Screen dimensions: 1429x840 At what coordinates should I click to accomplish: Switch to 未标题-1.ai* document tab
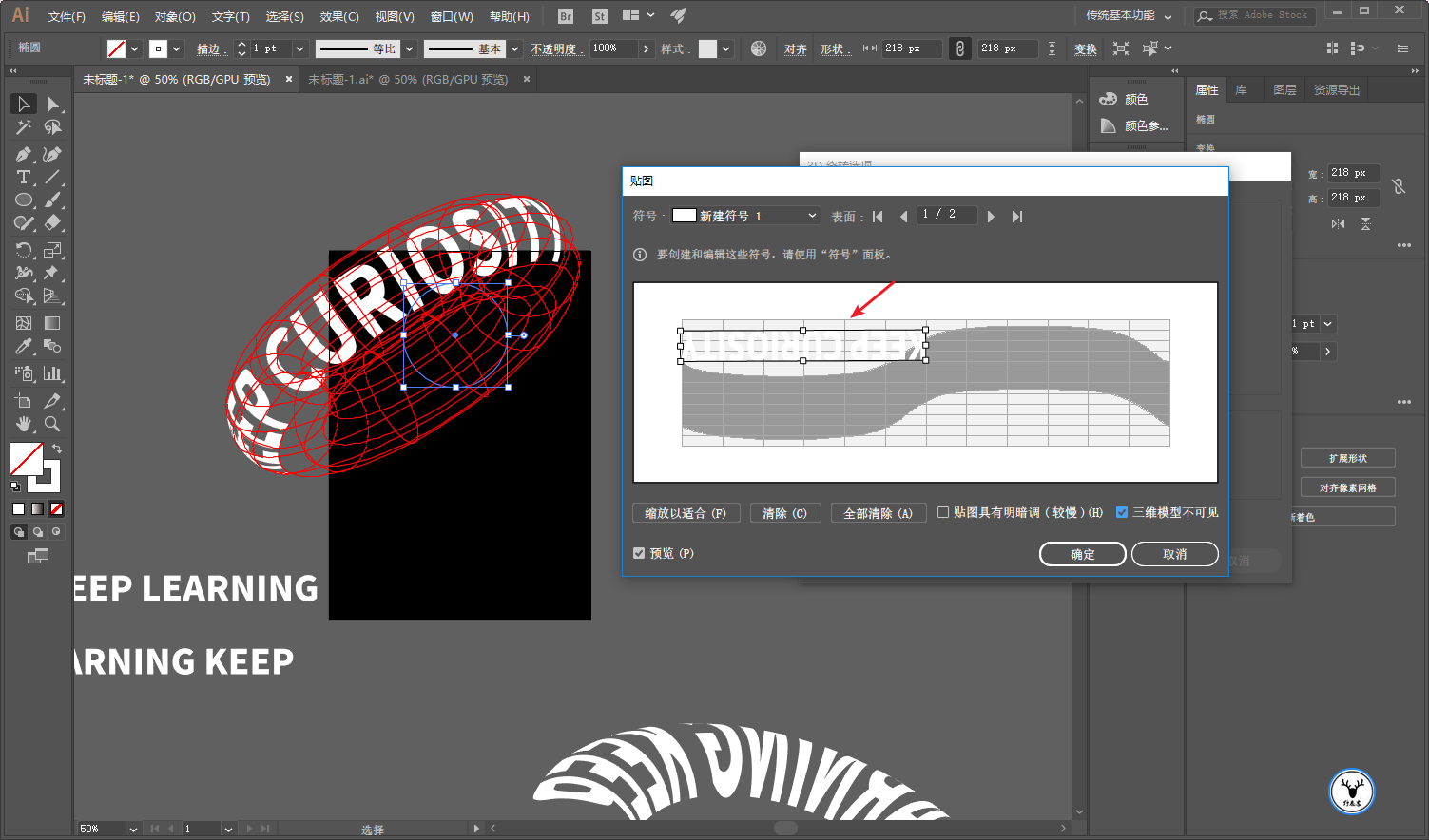pyautogui.click(x=408, y=80)
